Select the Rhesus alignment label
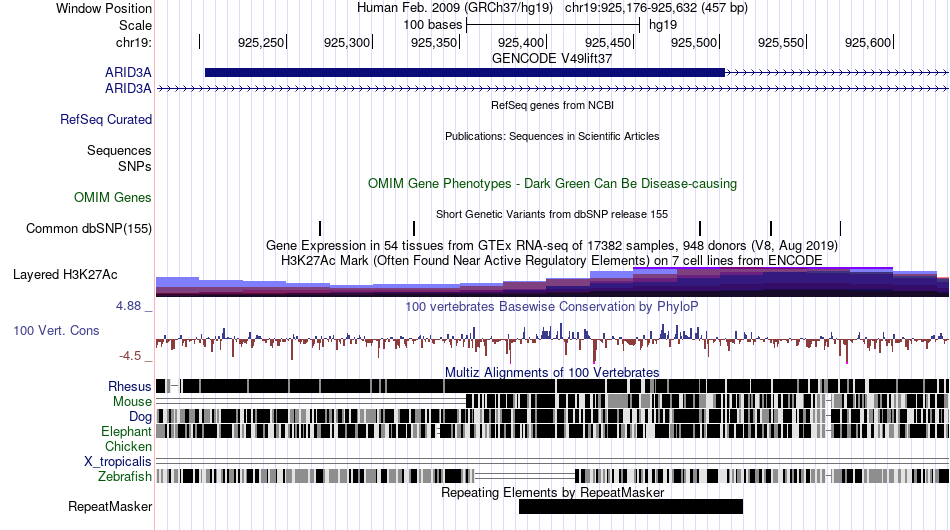950x530 pixels. click(129, 386)
